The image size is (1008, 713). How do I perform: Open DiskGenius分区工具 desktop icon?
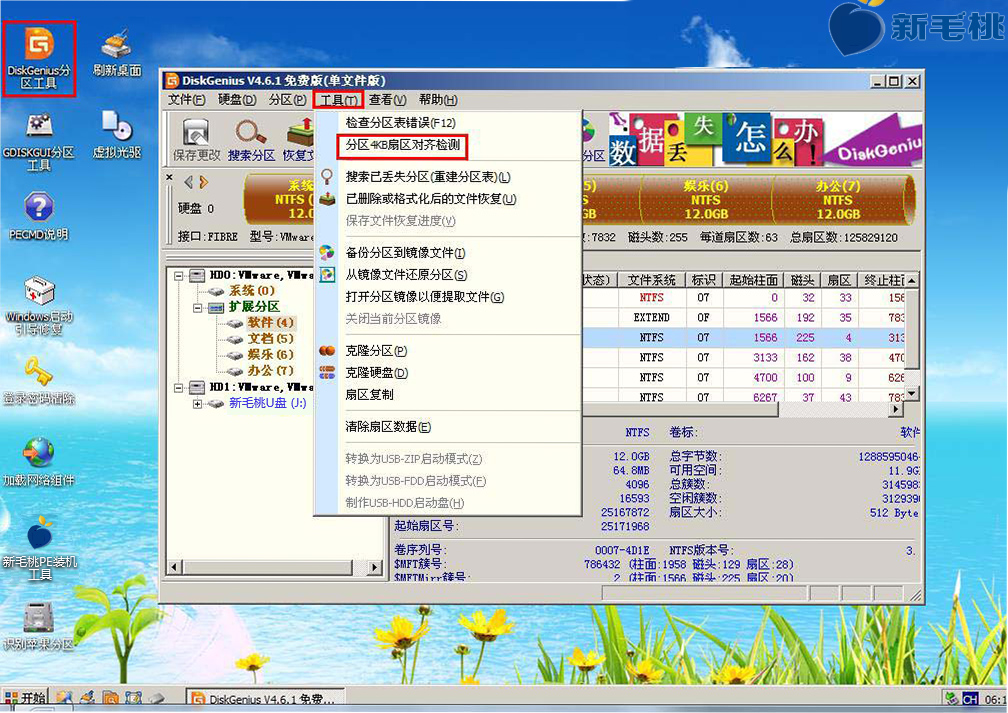[39, 59]
